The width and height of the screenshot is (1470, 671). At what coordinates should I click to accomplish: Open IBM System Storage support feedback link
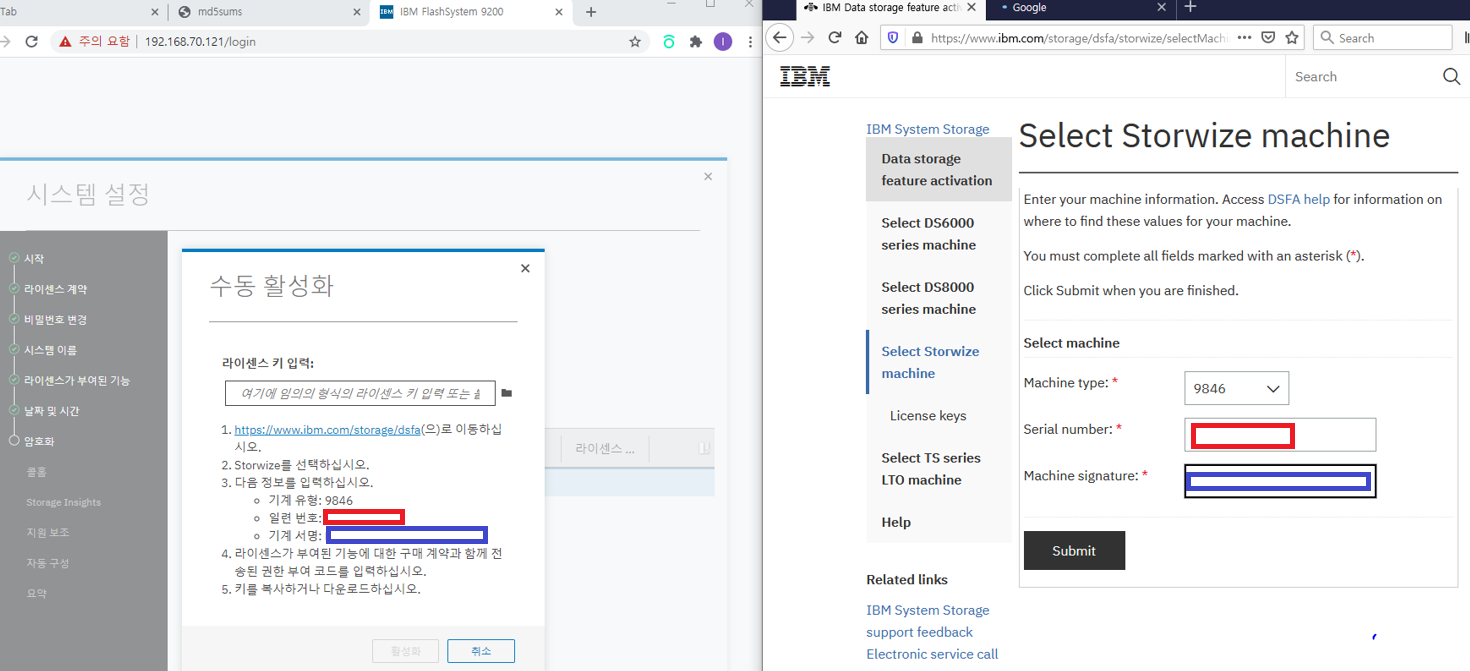point(928,621)
